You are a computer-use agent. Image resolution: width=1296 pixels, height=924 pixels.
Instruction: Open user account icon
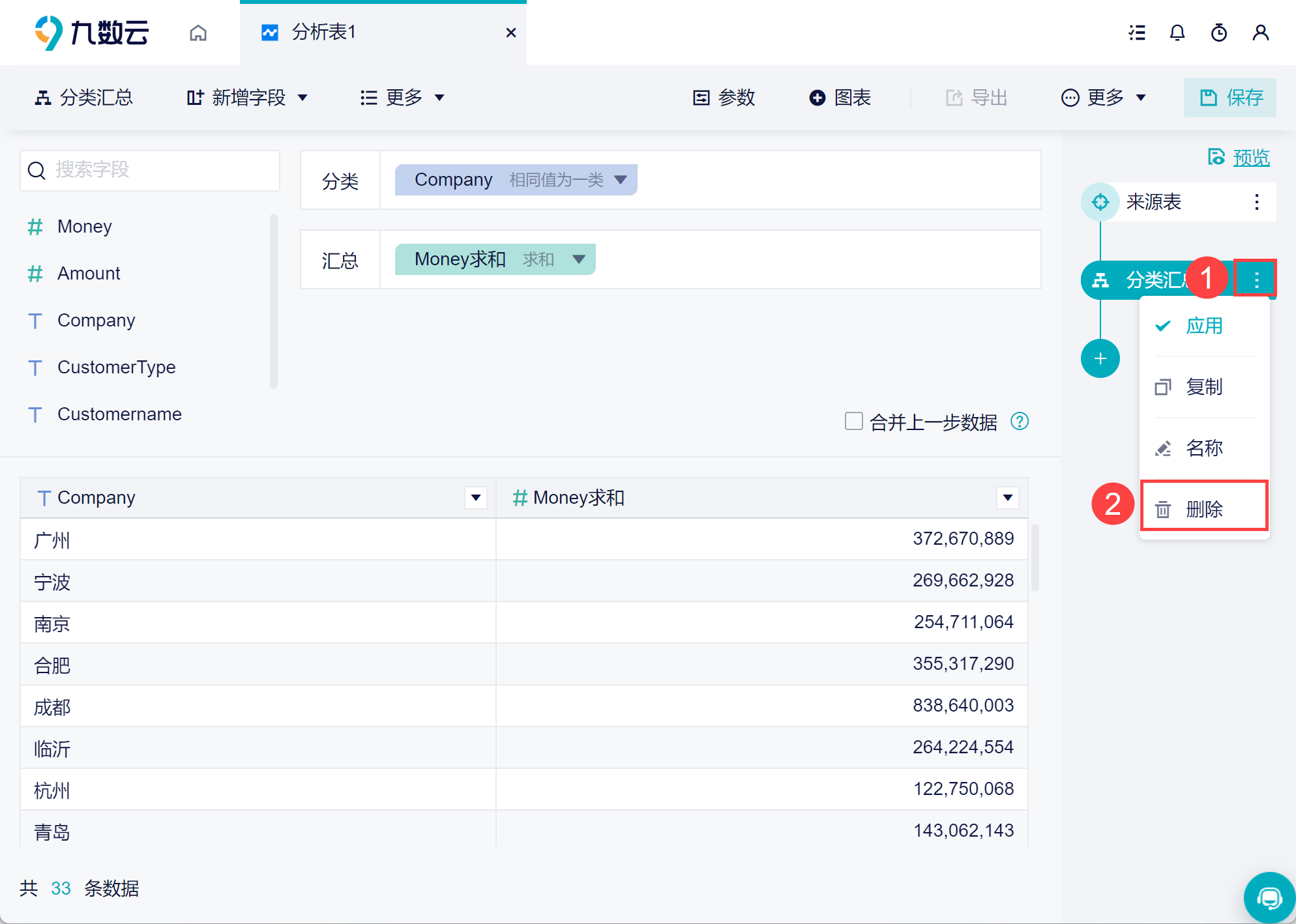1260,33
